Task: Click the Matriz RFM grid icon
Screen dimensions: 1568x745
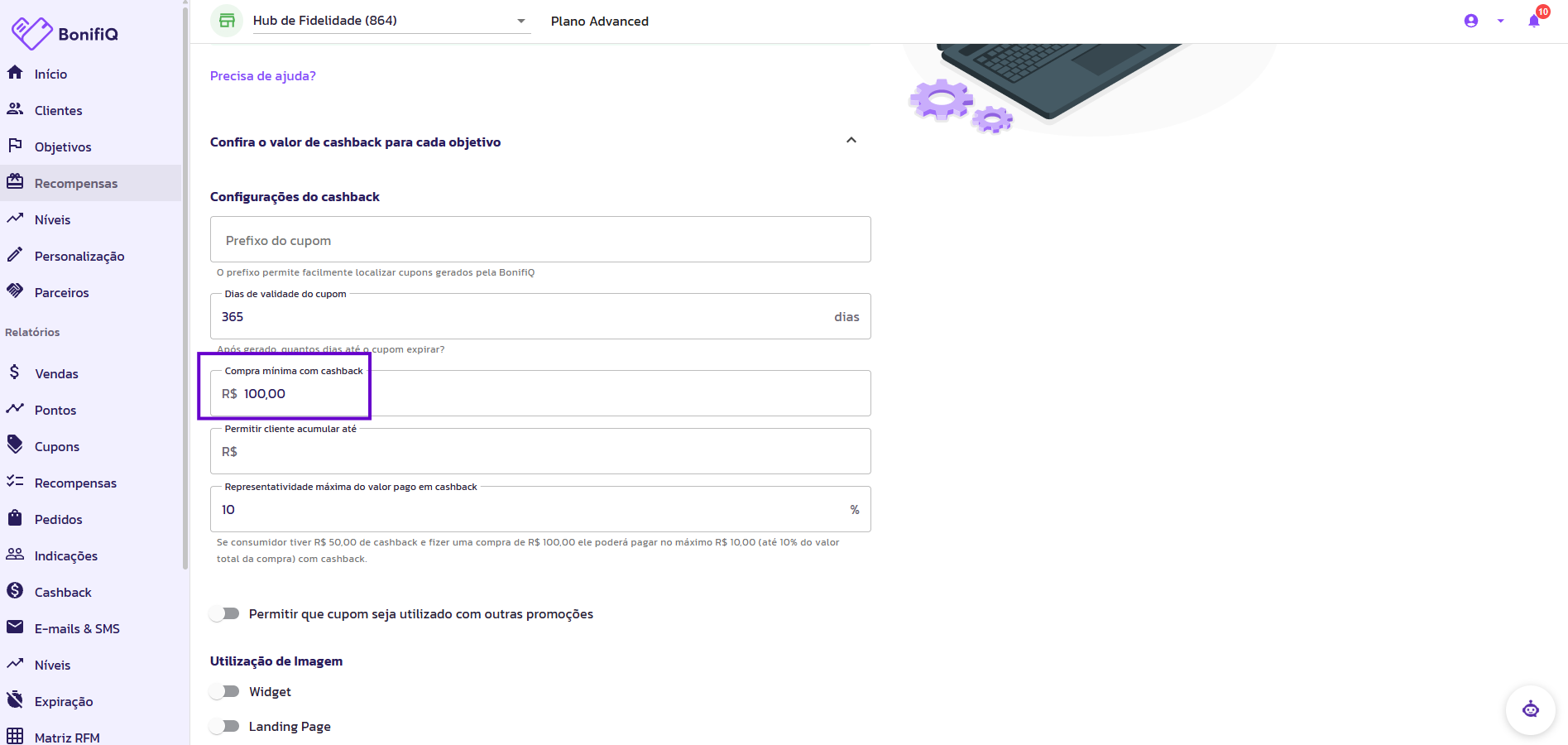Action: tap(15, 736)
